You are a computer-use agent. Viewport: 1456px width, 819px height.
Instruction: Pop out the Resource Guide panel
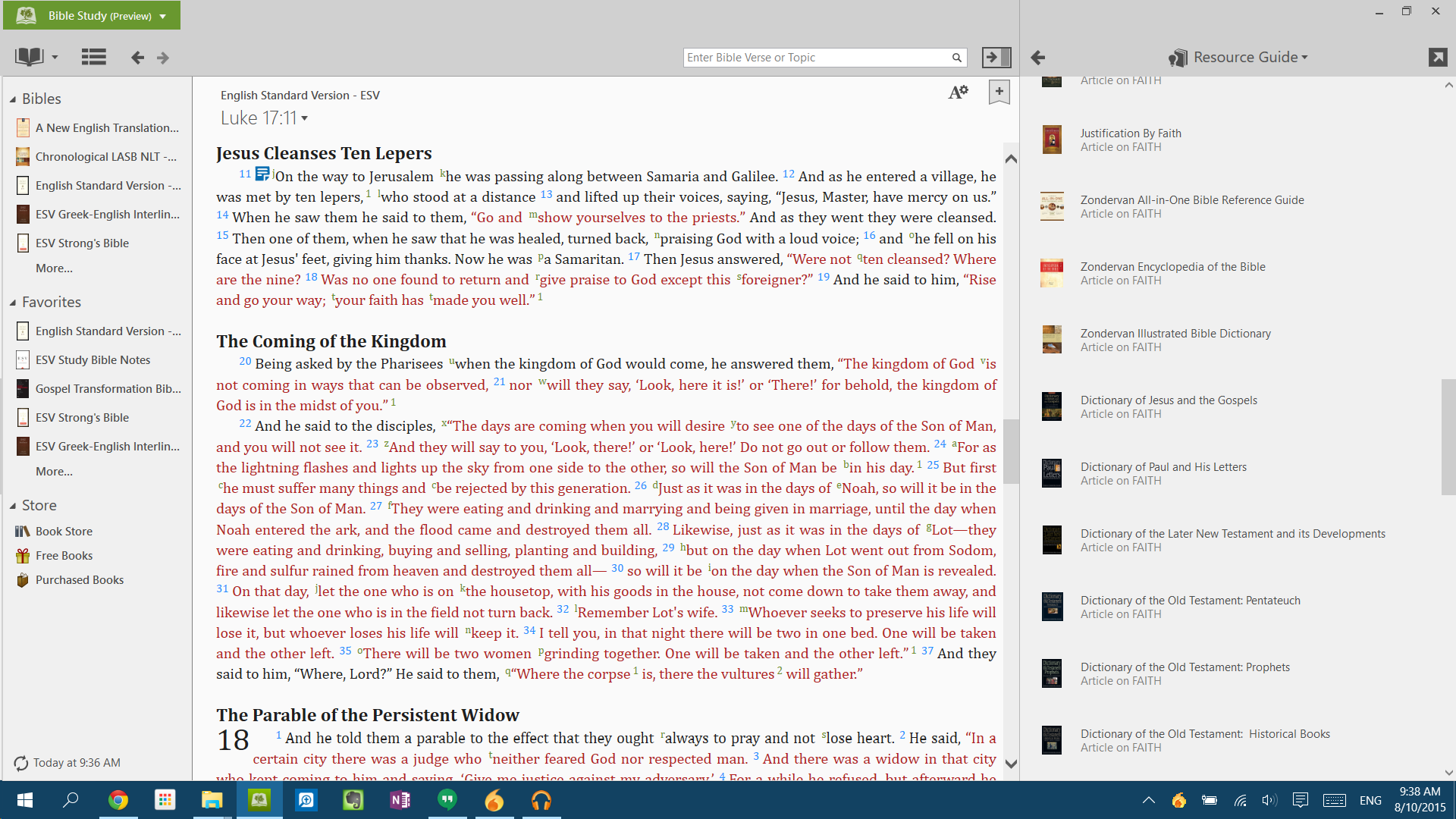1438,57
